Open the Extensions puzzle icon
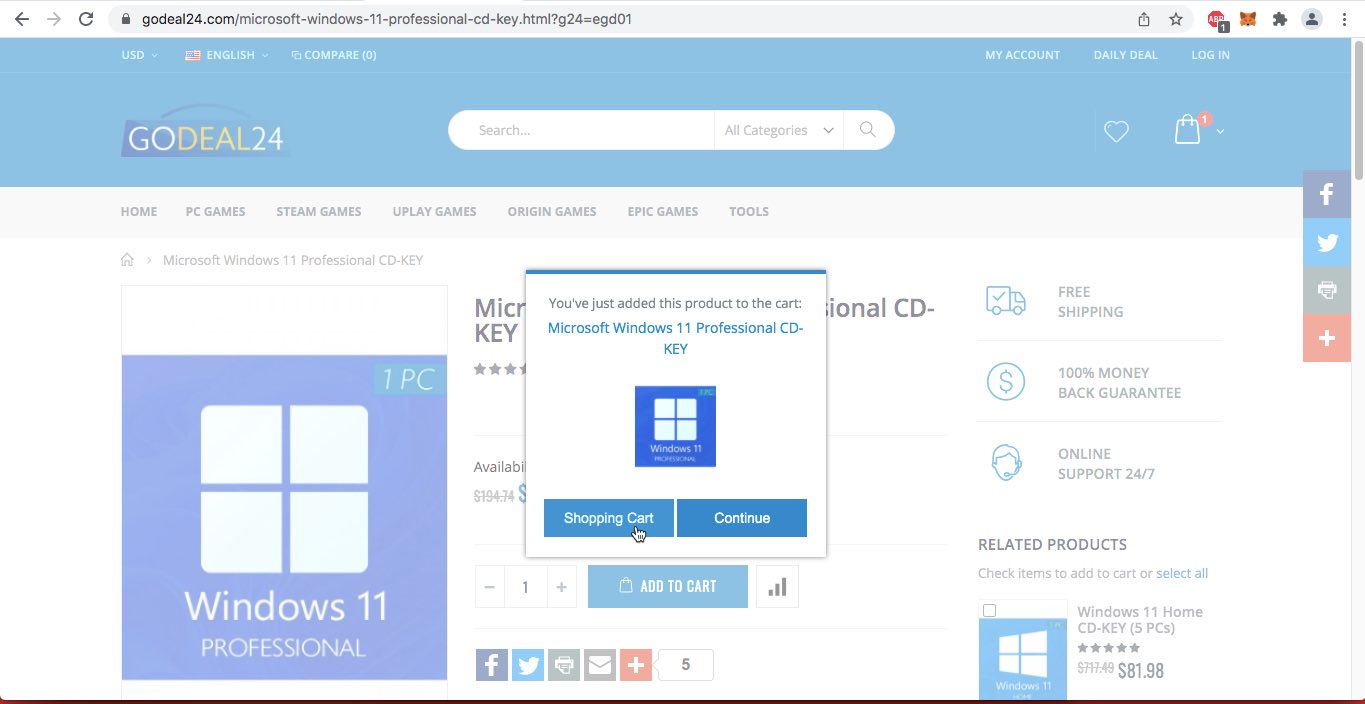The image size is (1365, 704). tap(1279, 19)
